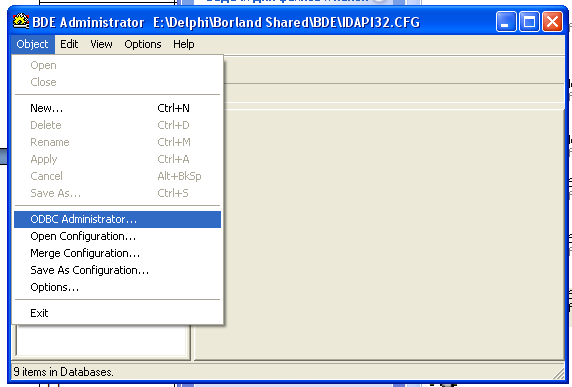Maximize the BDE Administrator window
The width and height of the screenshot is (572, 387).
(529, 22)
